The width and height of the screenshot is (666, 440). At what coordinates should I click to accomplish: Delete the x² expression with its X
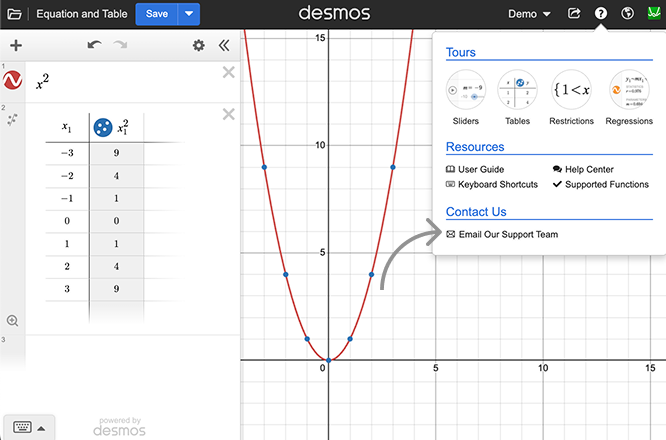[228, 72]
